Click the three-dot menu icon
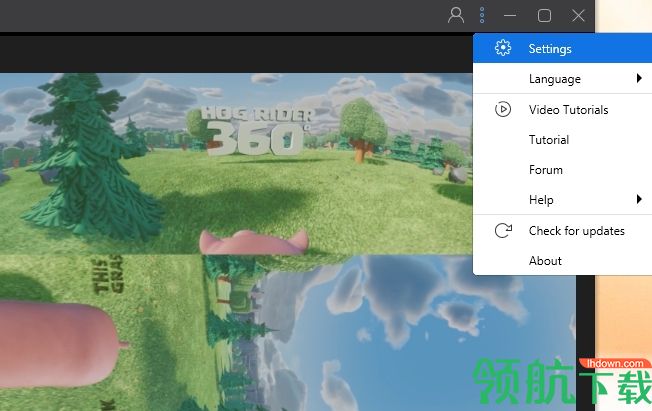Image resolution: width=652 pixels, height=411 pixels. 482,15
